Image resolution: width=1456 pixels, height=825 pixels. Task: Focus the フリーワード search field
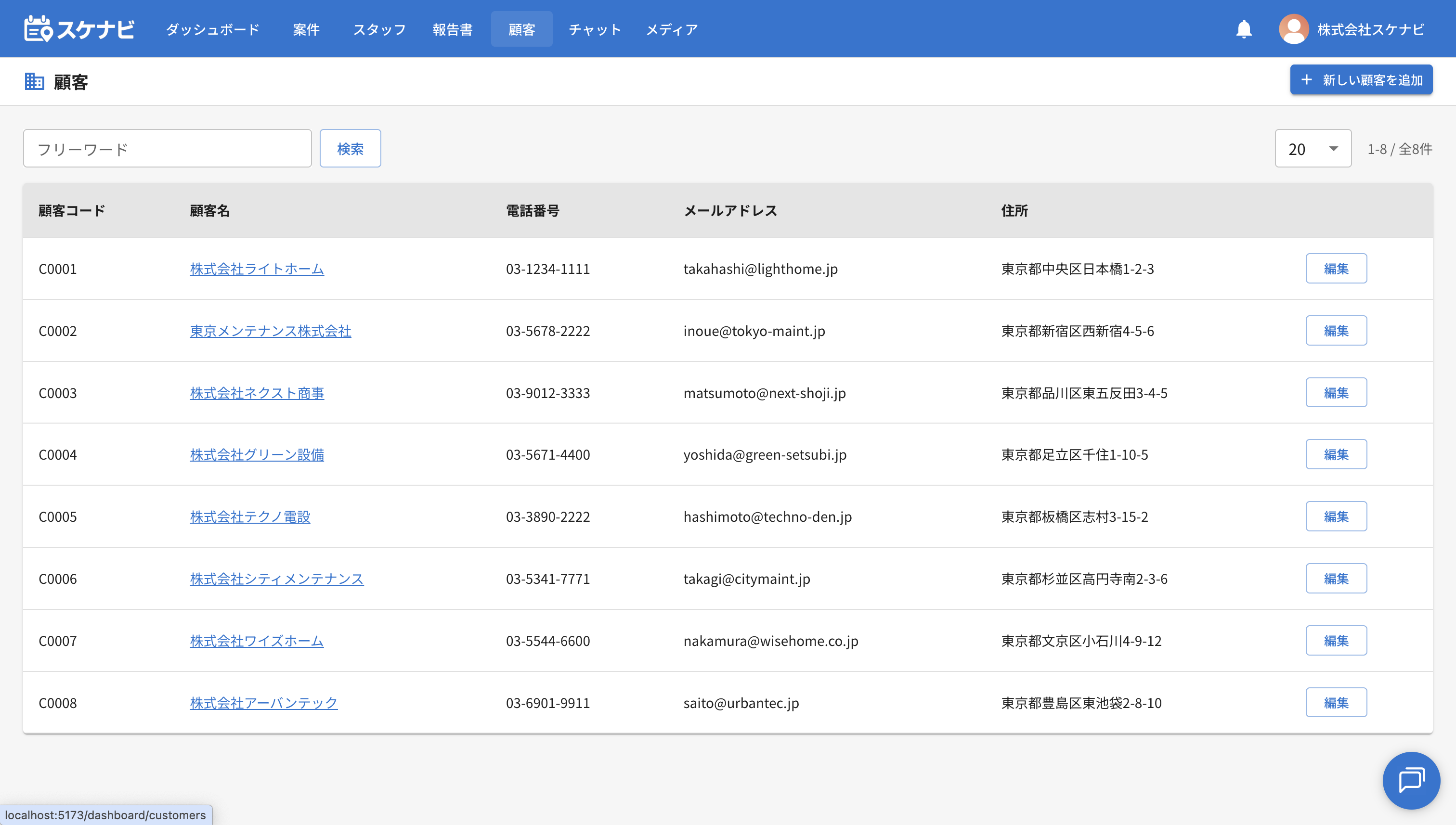[167, 148]
